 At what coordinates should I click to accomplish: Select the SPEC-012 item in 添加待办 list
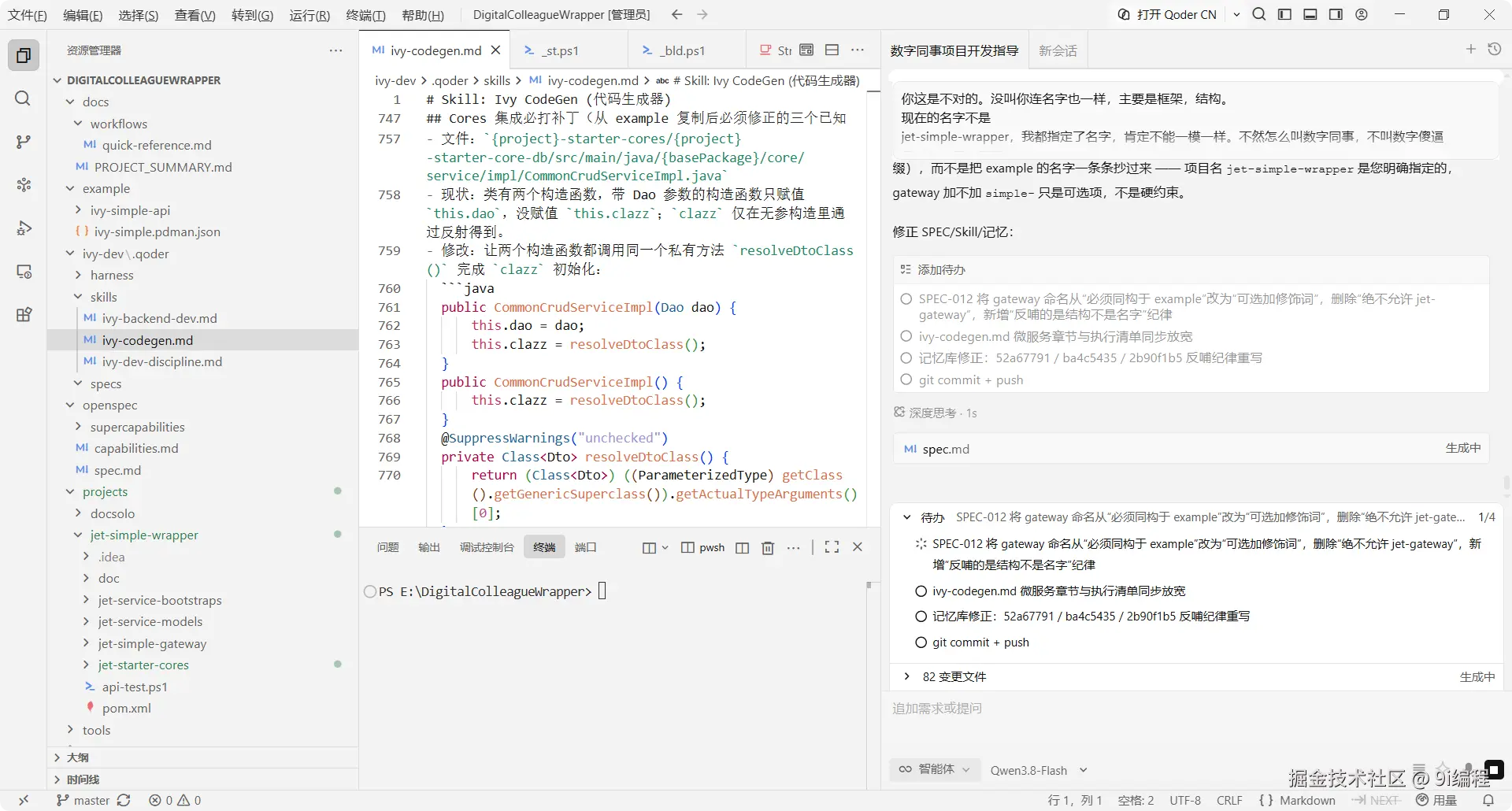[906, 299]
